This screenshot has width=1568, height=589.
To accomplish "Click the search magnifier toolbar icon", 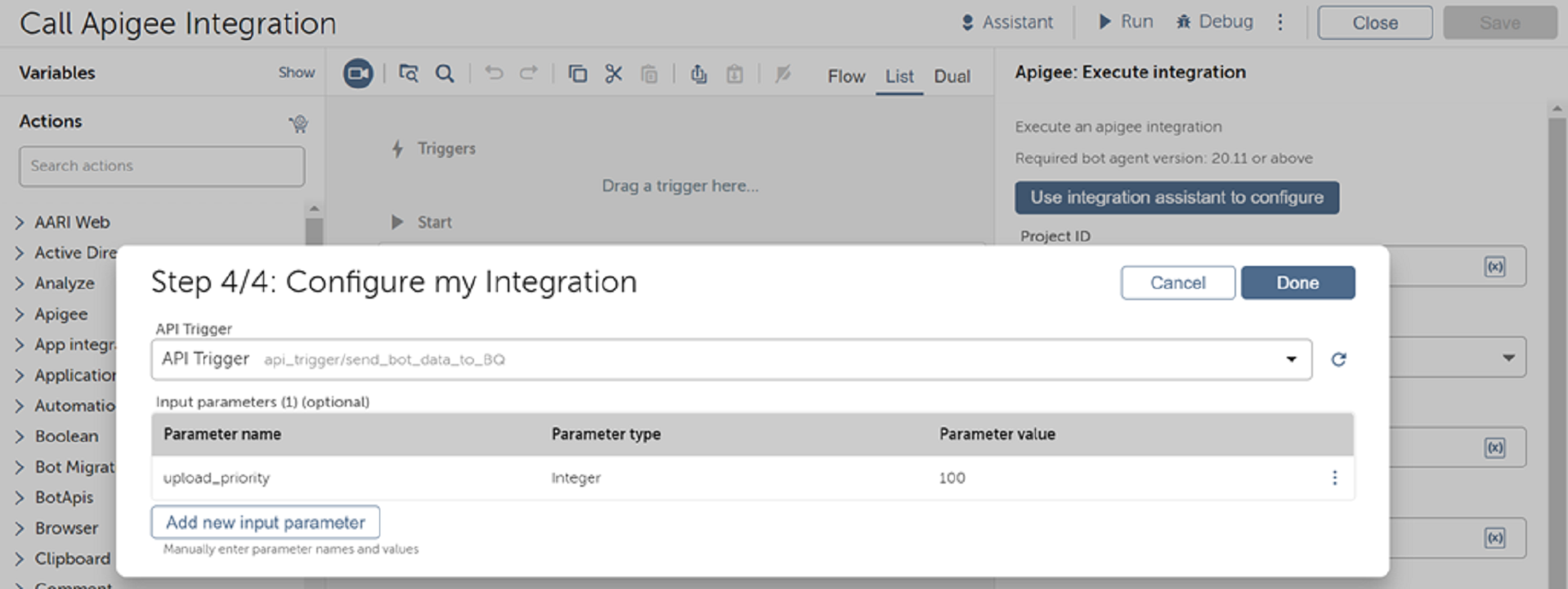I will click(x=445, y=74).
